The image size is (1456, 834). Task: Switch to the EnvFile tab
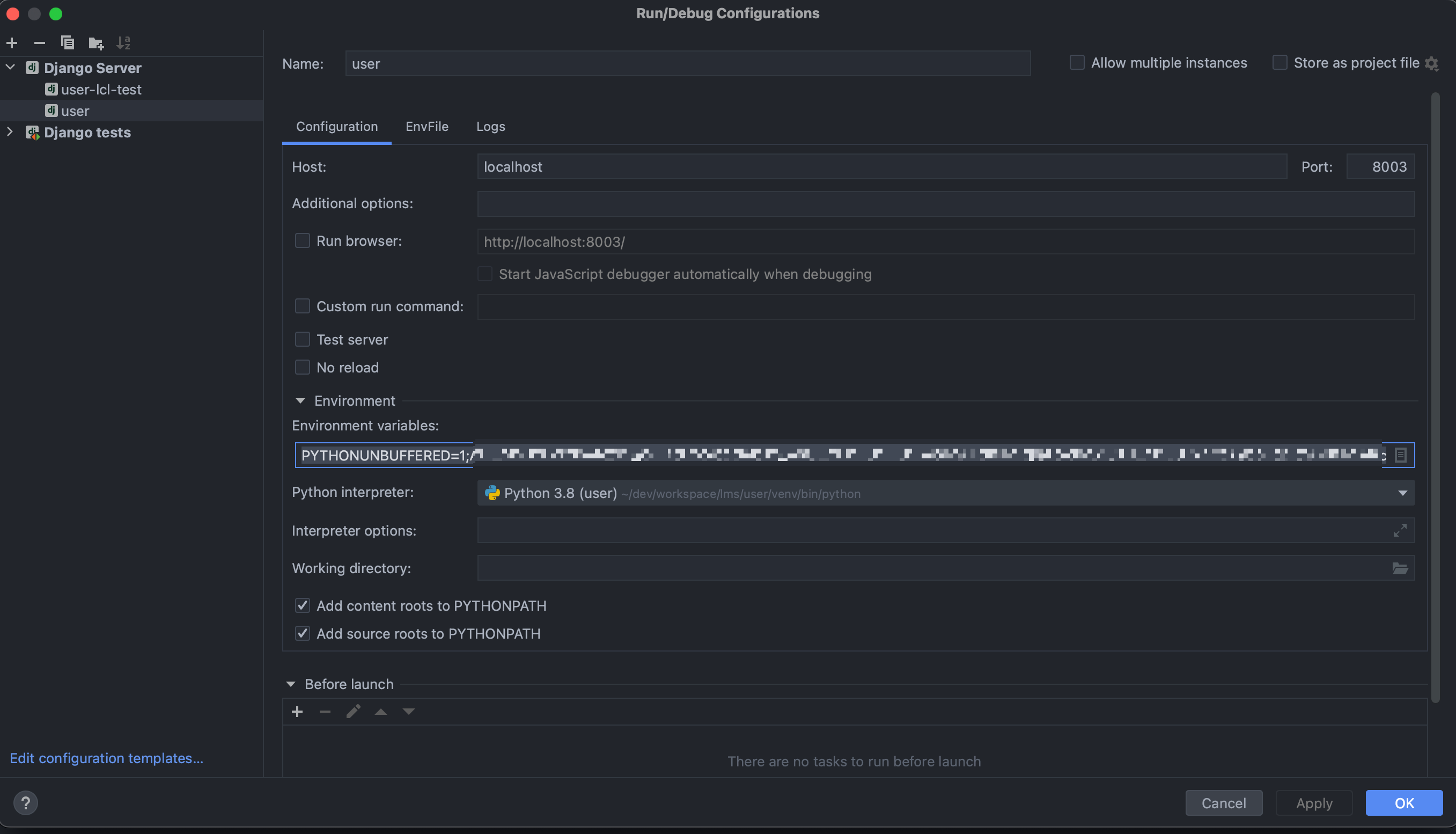pos(426,126)
